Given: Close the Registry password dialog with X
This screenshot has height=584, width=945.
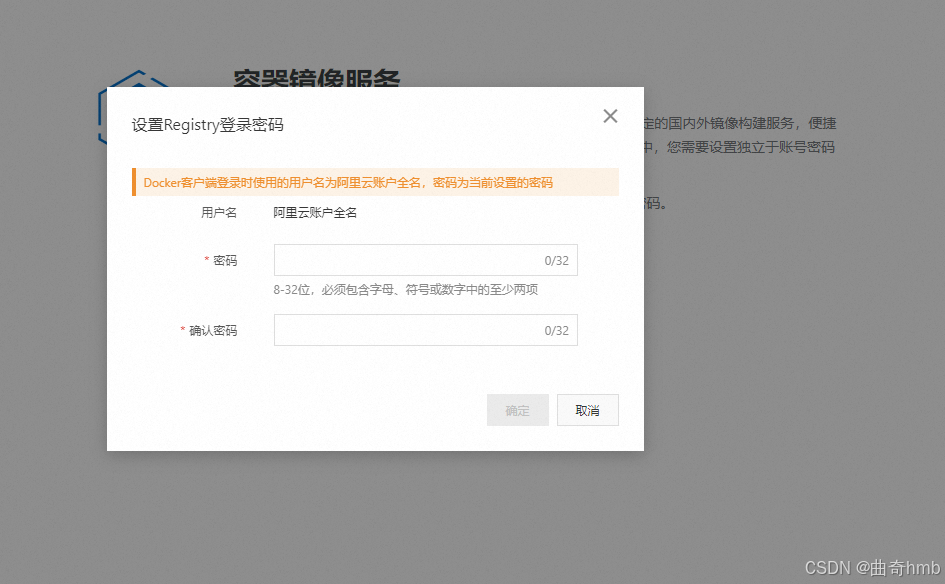Looking at the screenshot, I should pos(610,116).
